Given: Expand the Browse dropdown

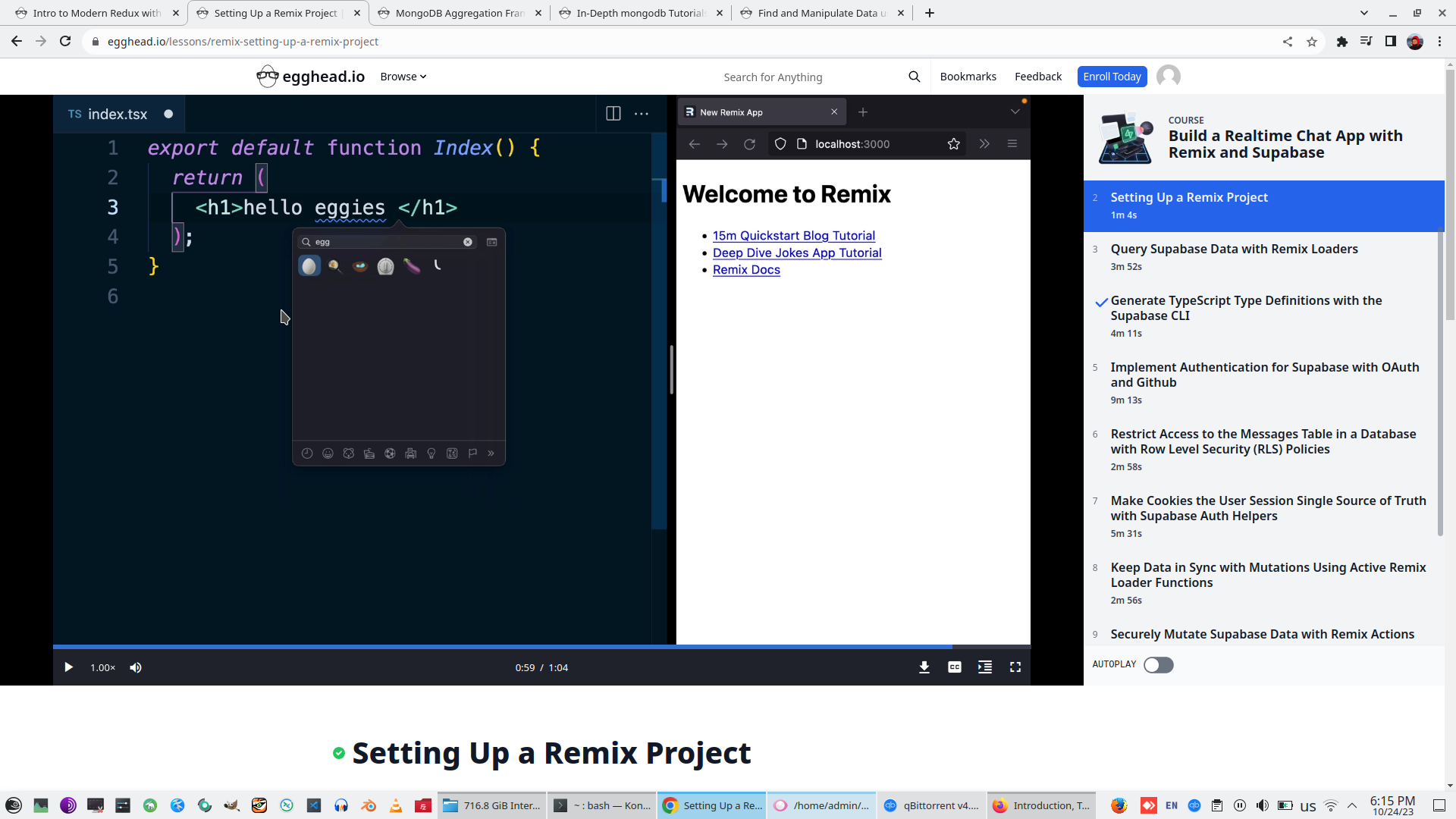Looking at the screenshot, I should pyautogui.click(x=403, y=77).
